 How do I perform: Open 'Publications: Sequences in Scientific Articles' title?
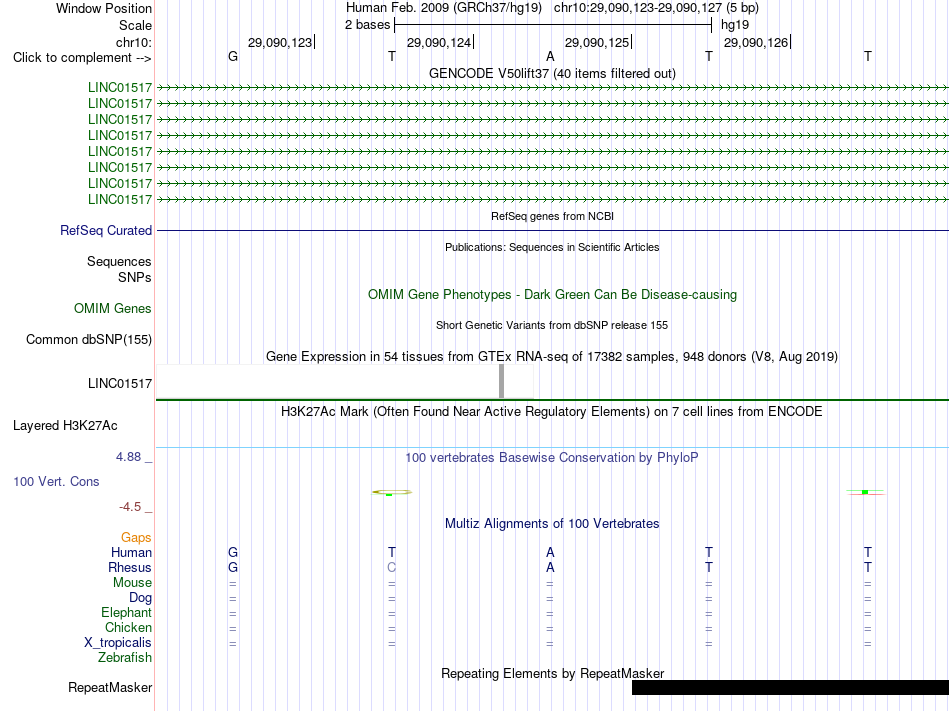coord(552,247)
